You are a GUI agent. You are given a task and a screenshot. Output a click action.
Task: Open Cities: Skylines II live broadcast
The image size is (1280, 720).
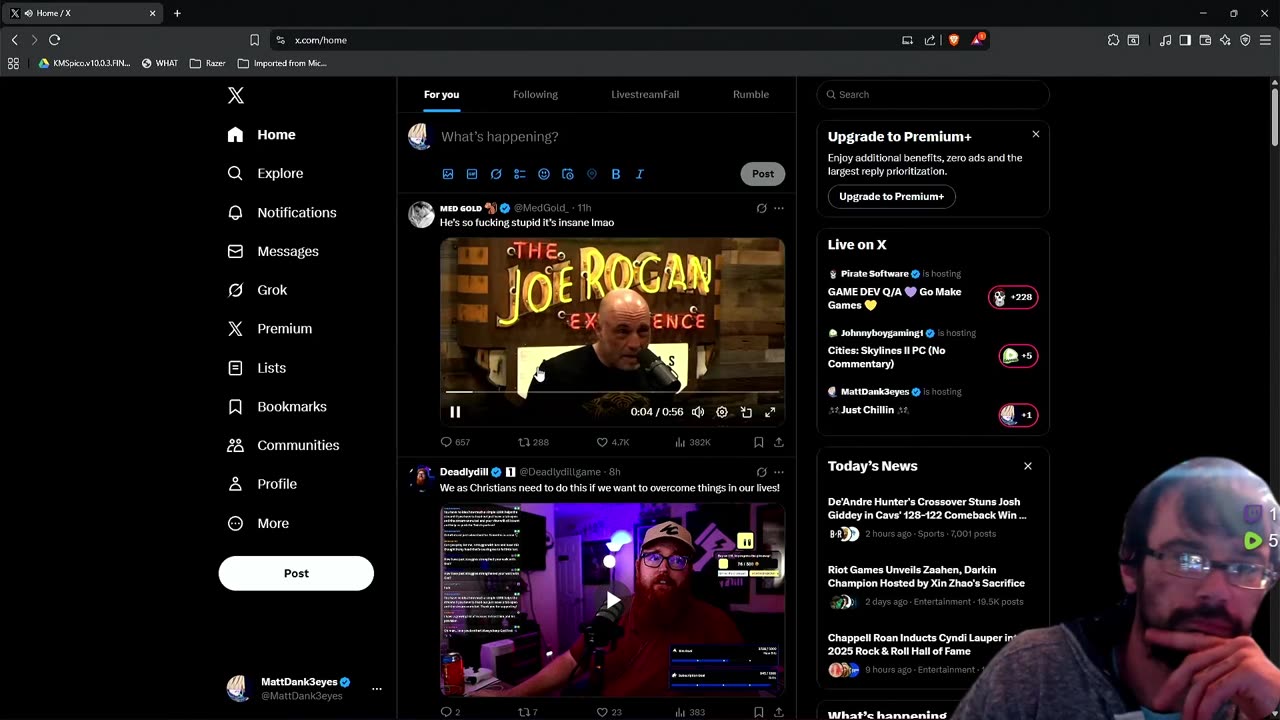click(933, 350)
